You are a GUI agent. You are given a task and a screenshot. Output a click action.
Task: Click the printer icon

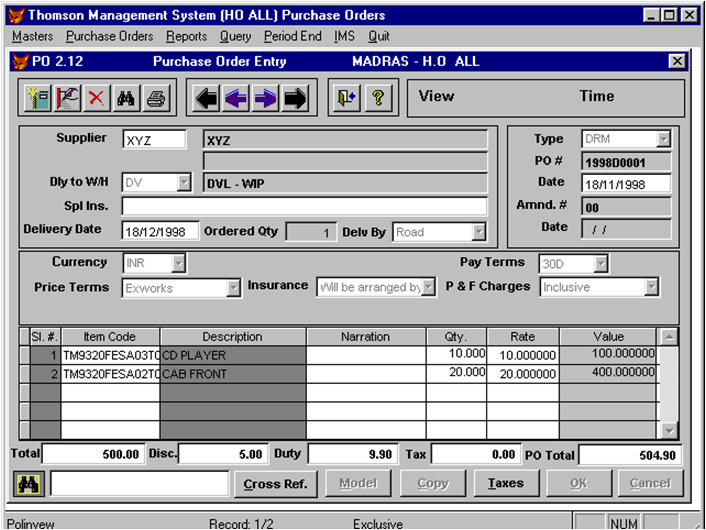156,98
